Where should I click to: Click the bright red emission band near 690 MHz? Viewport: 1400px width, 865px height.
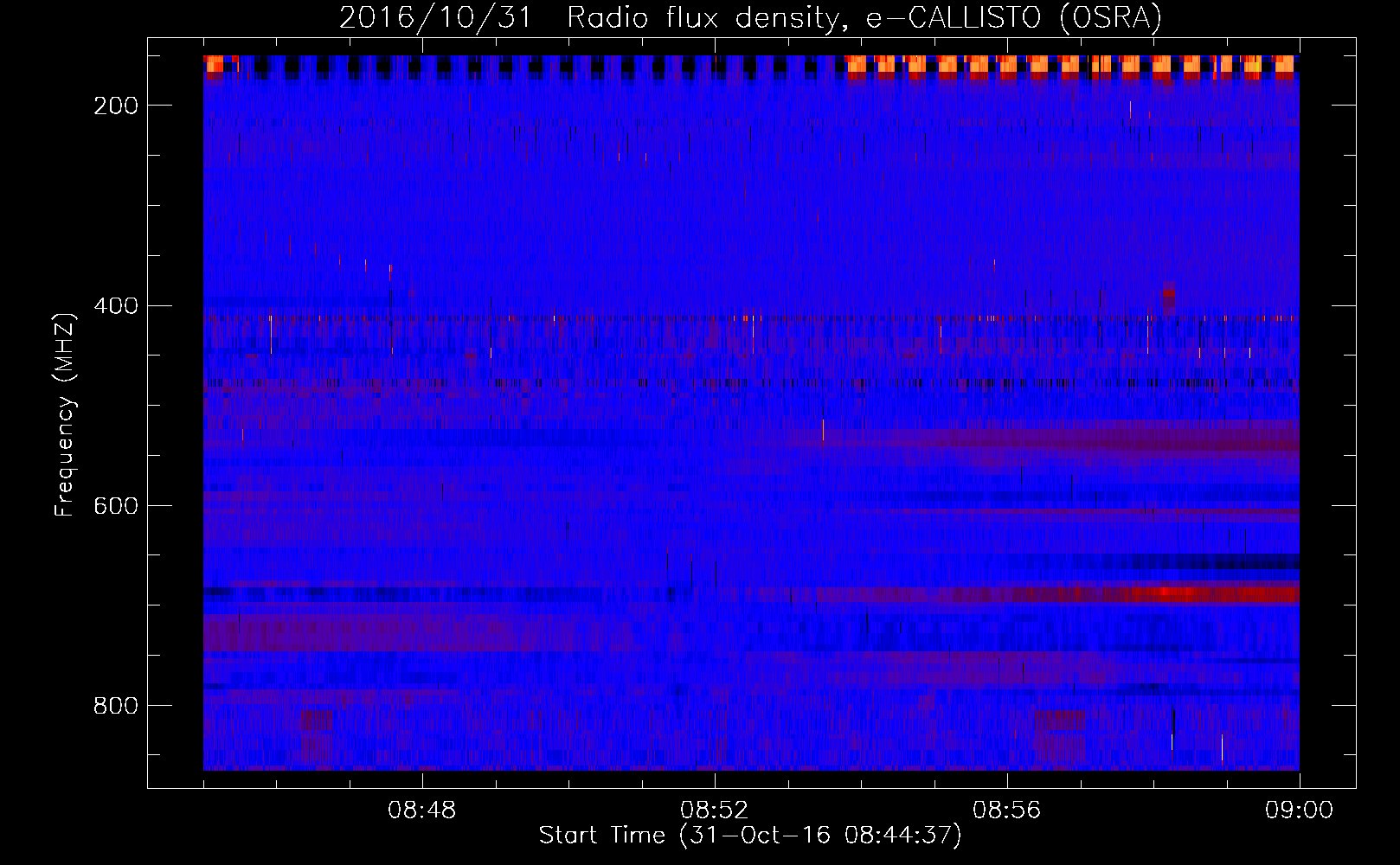1211,594
